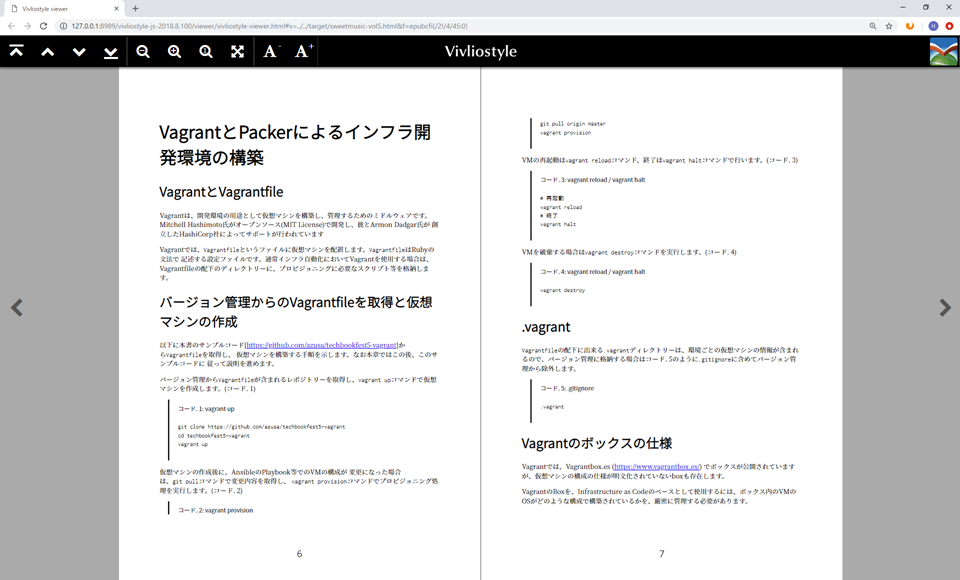Go forward in browser history
This screenshot has width=960, height=580.
tap(27, 26)
